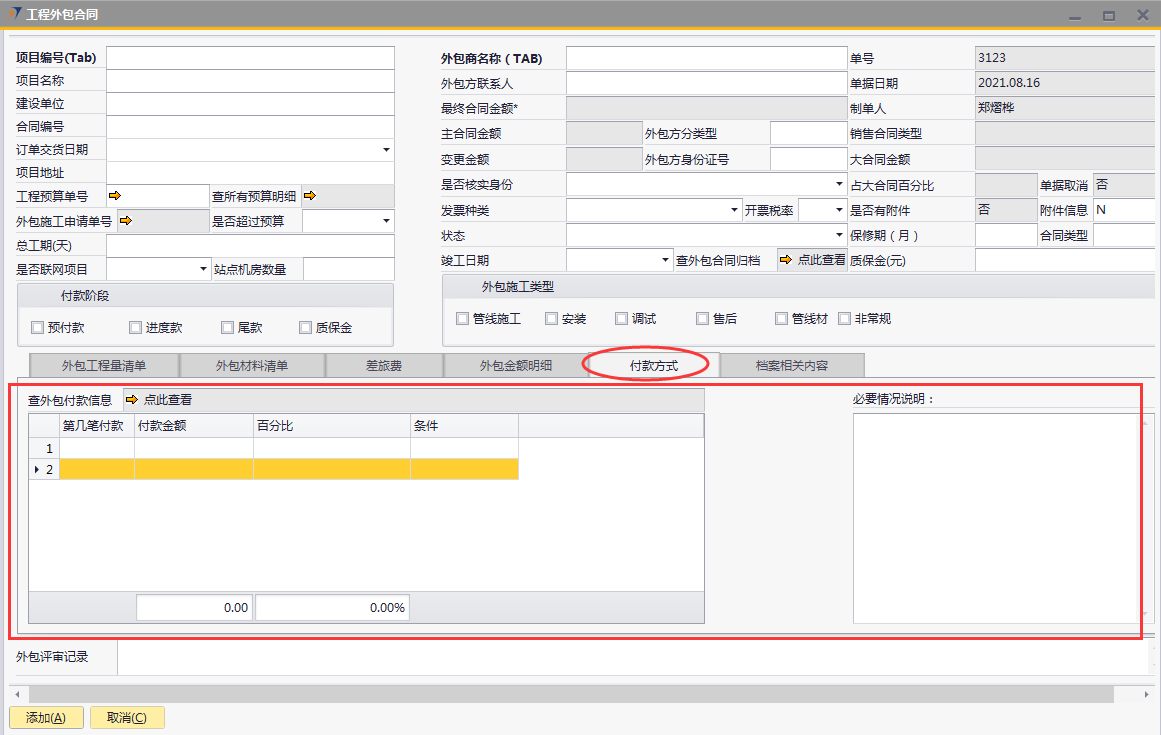The width and height of the screenshot is (1161, 735).
Task: Click the row 2 current-row indicator arrow
Action: point(38,469)
